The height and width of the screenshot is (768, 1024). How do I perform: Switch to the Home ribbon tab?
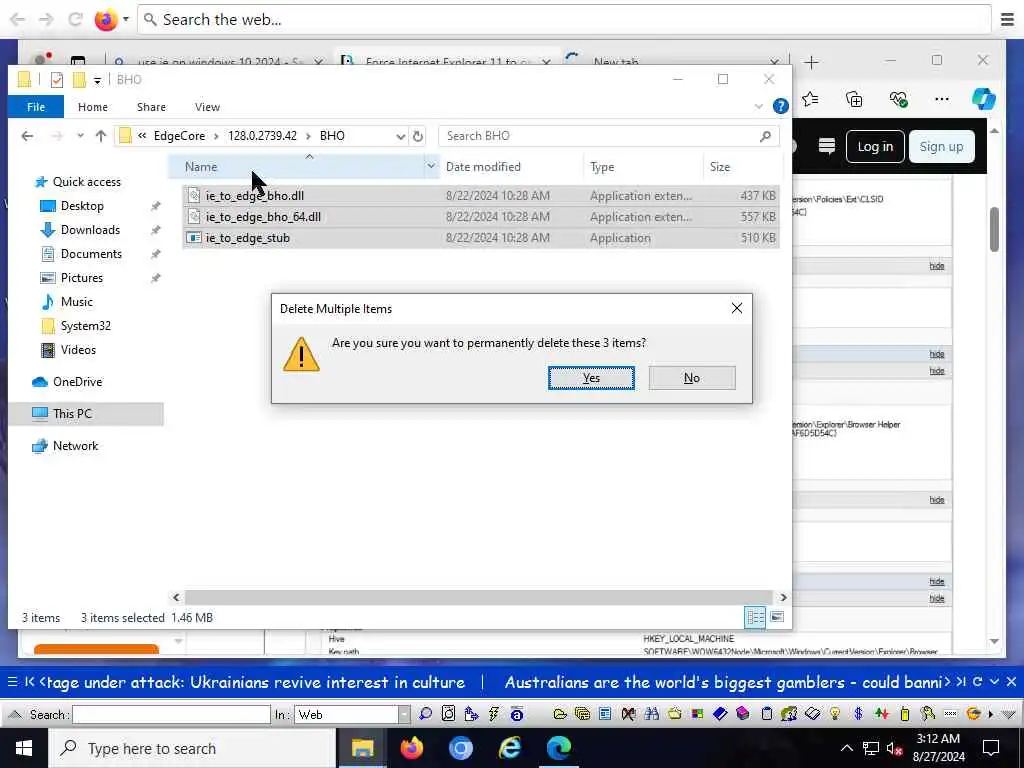[93, 107]
